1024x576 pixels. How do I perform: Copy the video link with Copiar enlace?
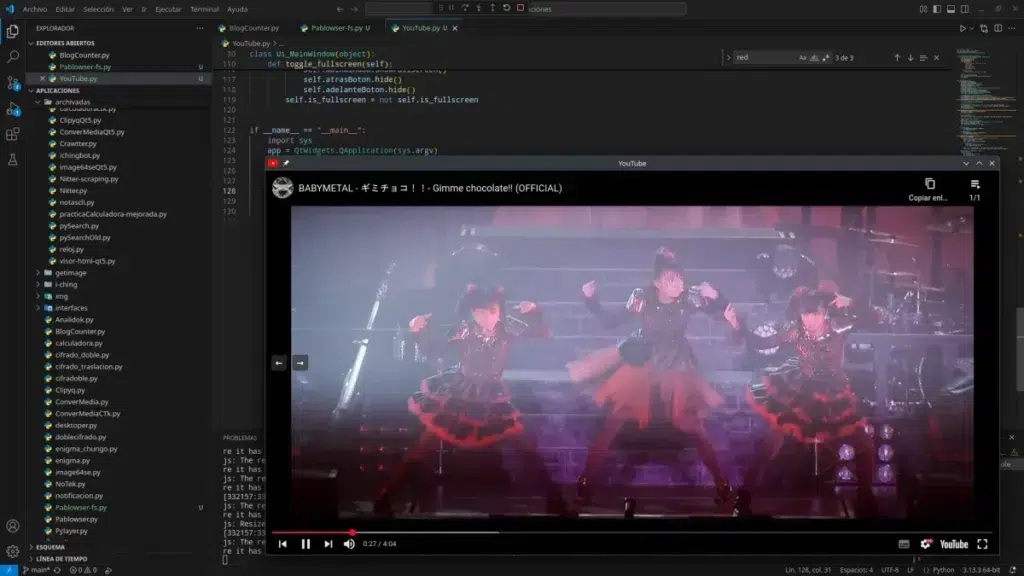(x=929, y=189)
